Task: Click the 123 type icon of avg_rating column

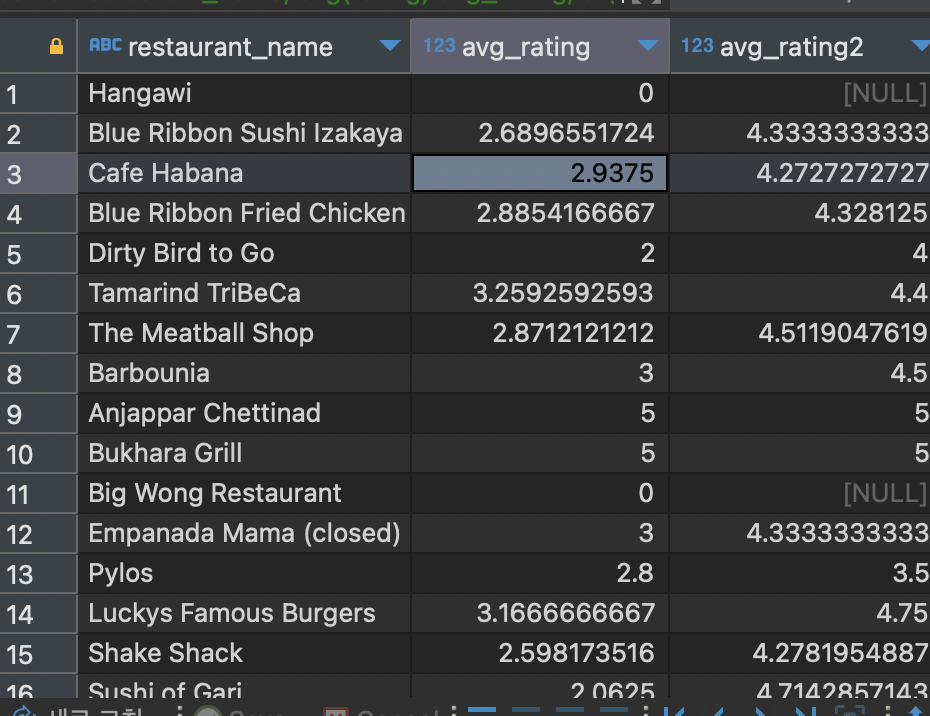Action: tap(439, 45)
